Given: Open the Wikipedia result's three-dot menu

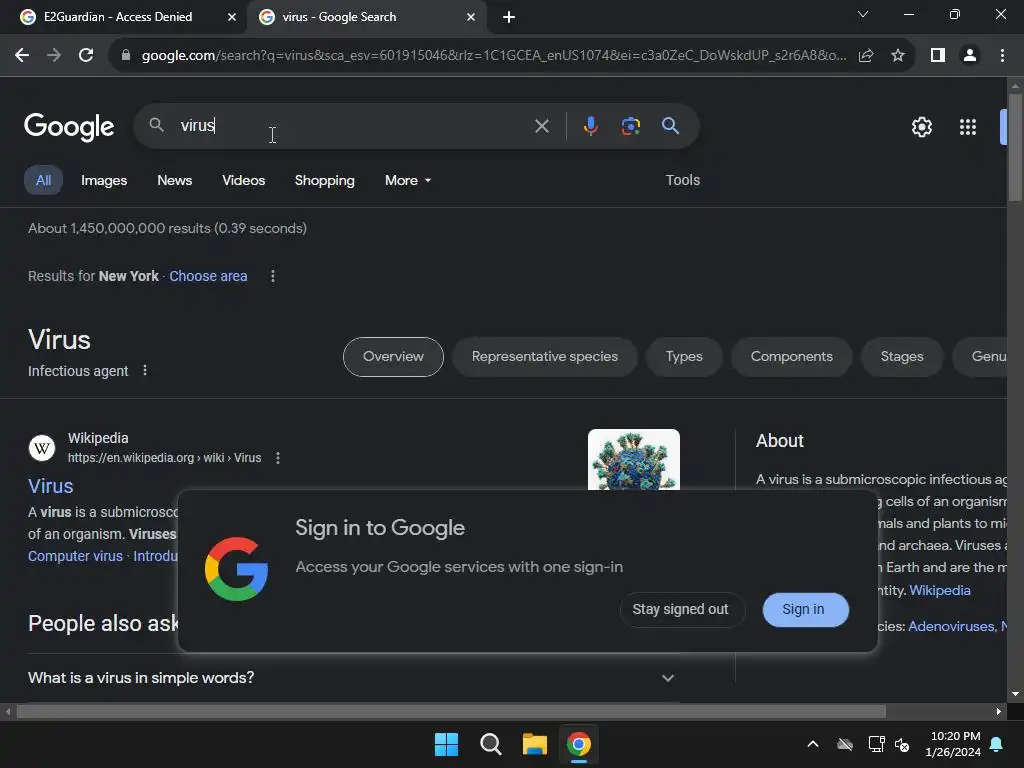Looking at the screenshot, I should [278, 458].
